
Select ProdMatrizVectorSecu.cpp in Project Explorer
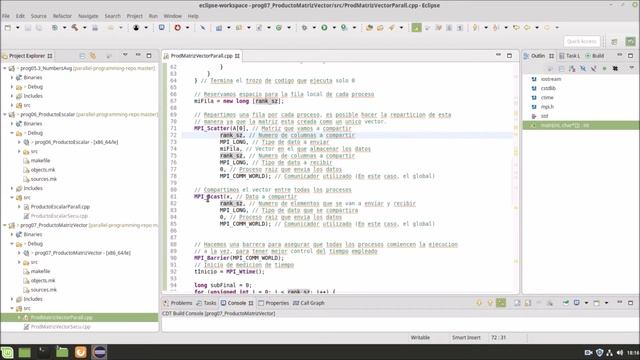tap(60, 327)
